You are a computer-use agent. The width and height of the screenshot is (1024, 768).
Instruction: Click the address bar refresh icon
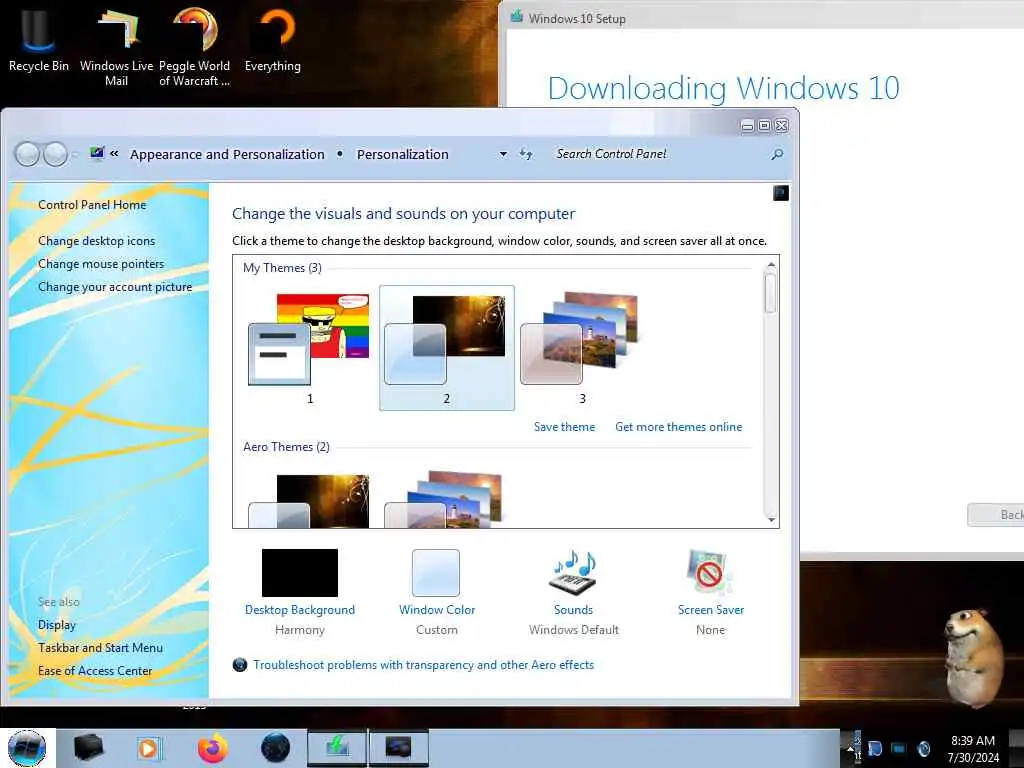[526, 154]
